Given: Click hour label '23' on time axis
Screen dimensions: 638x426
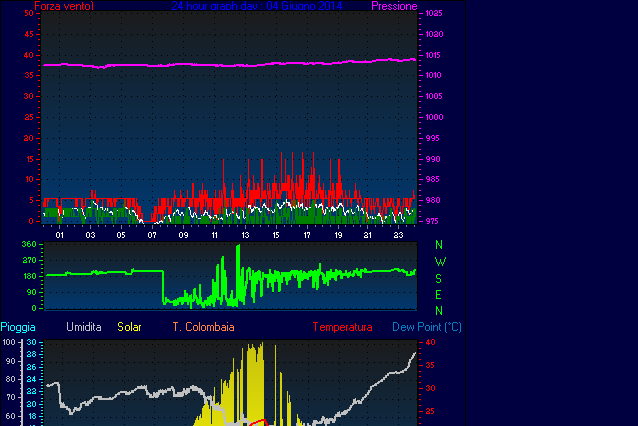Looking at the screenshot, I should [x=398, y=235].
